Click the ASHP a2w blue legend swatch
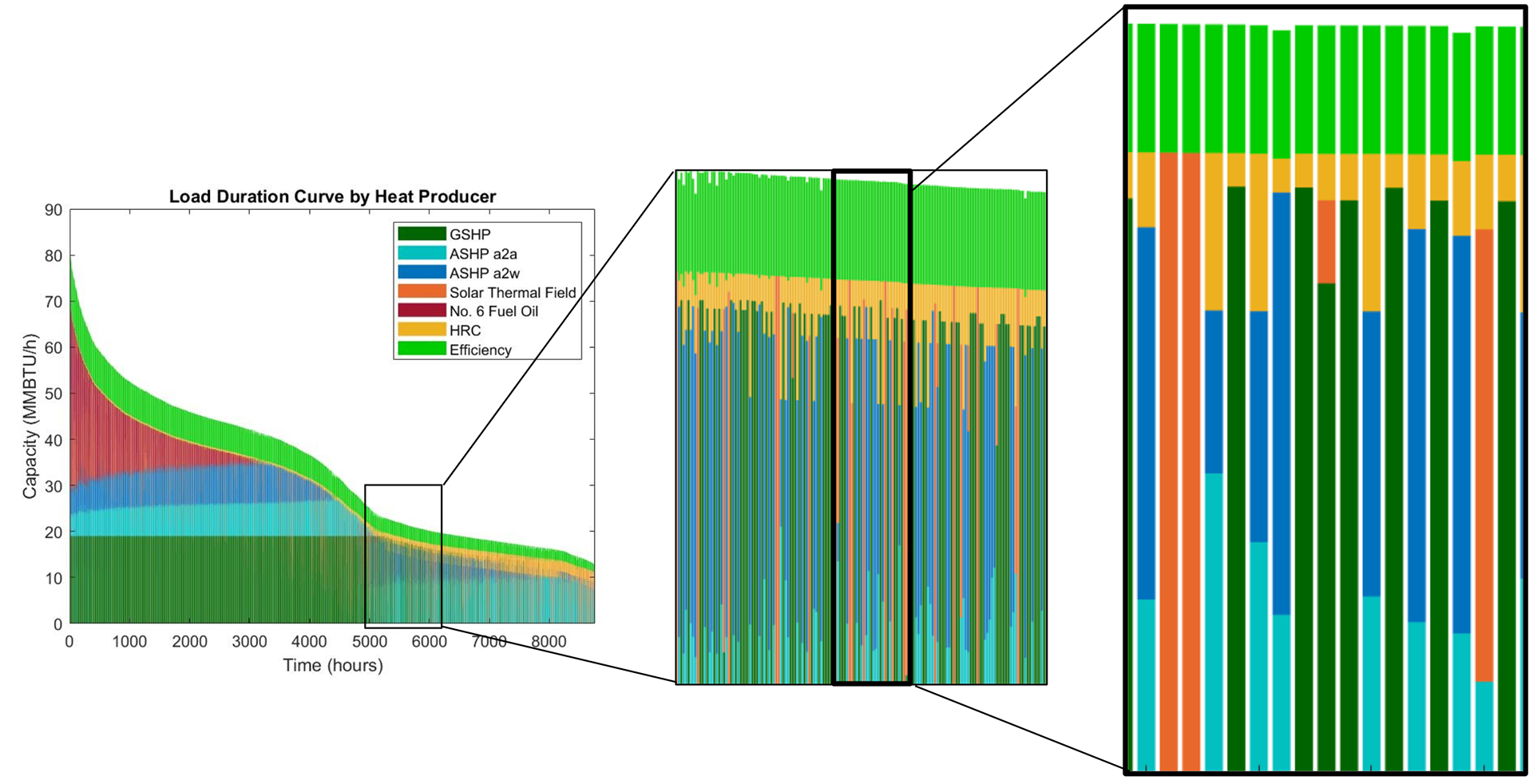Viewport: 1533px width, 784px height. tap(422, 272)
